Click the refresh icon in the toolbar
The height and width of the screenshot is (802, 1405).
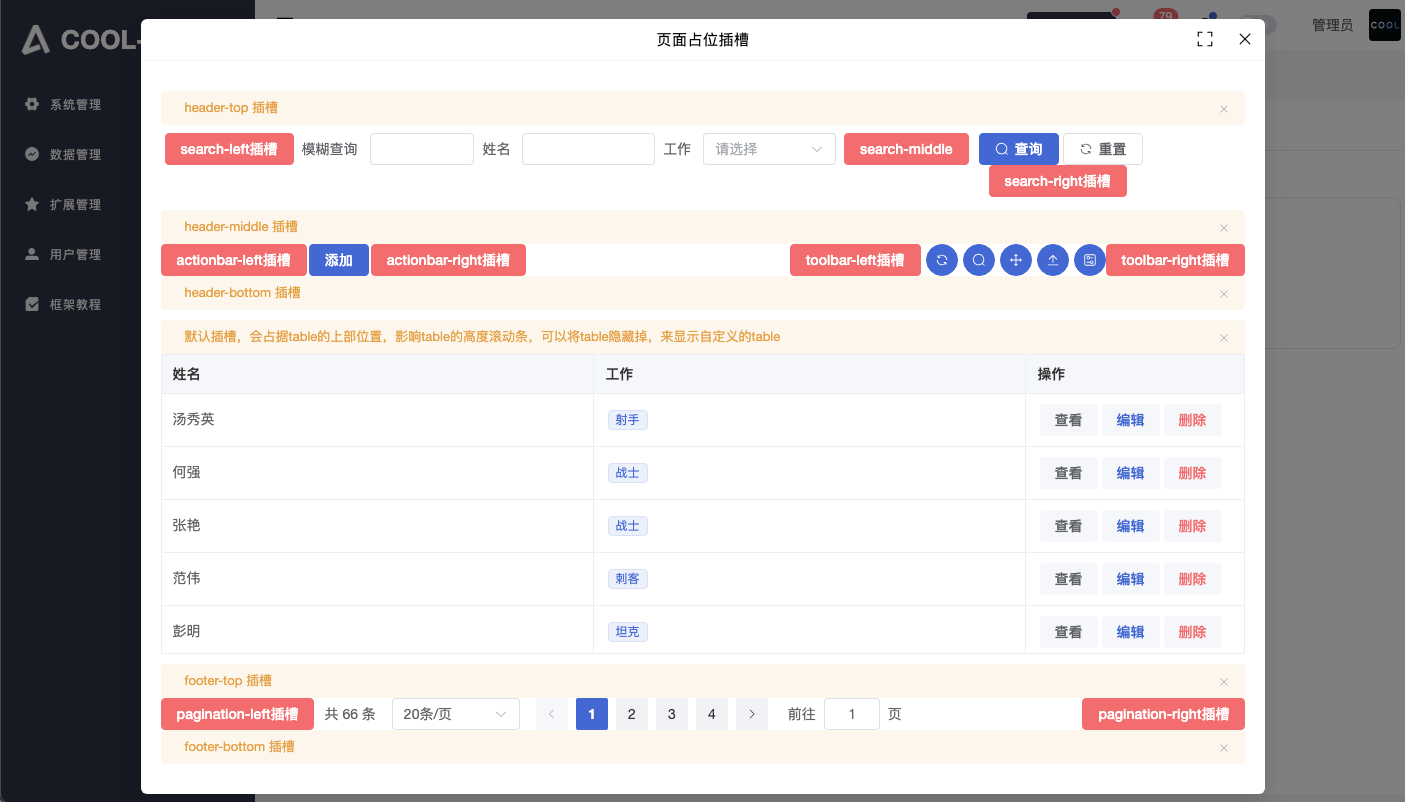coord(942,260)
